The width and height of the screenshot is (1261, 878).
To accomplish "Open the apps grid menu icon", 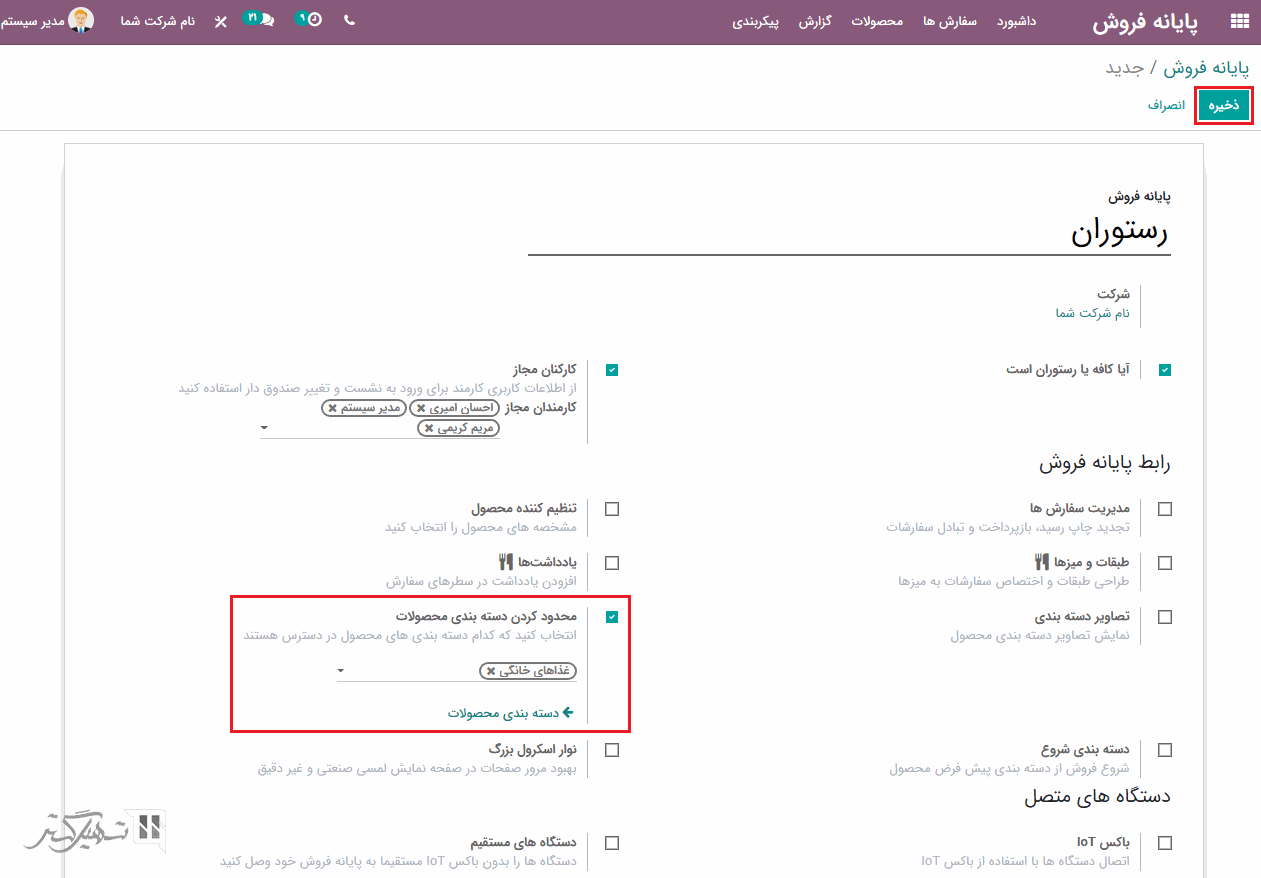I will (1239, 21).
